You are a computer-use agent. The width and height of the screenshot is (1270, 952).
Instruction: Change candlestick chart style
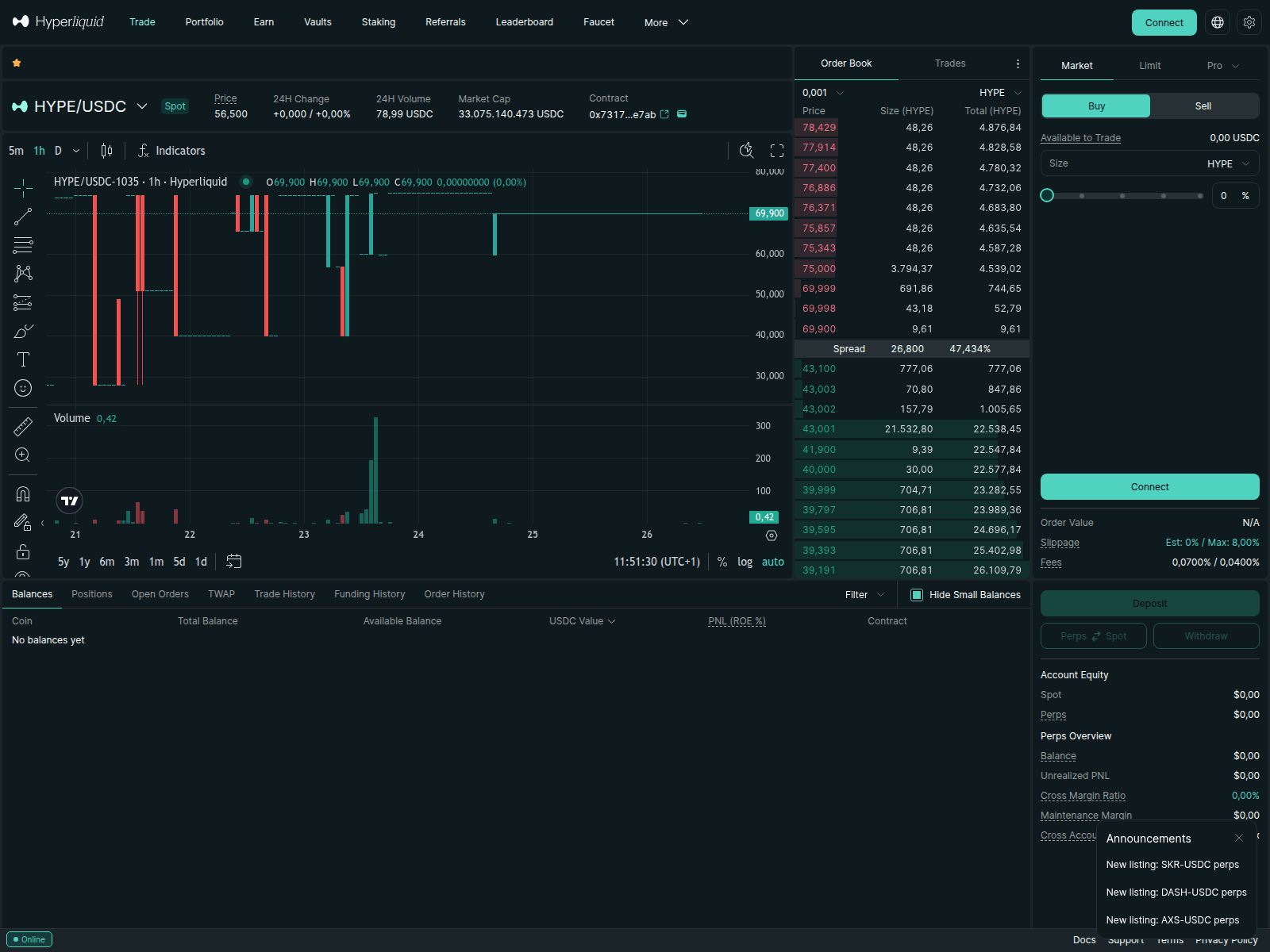[x=106, y=151]
